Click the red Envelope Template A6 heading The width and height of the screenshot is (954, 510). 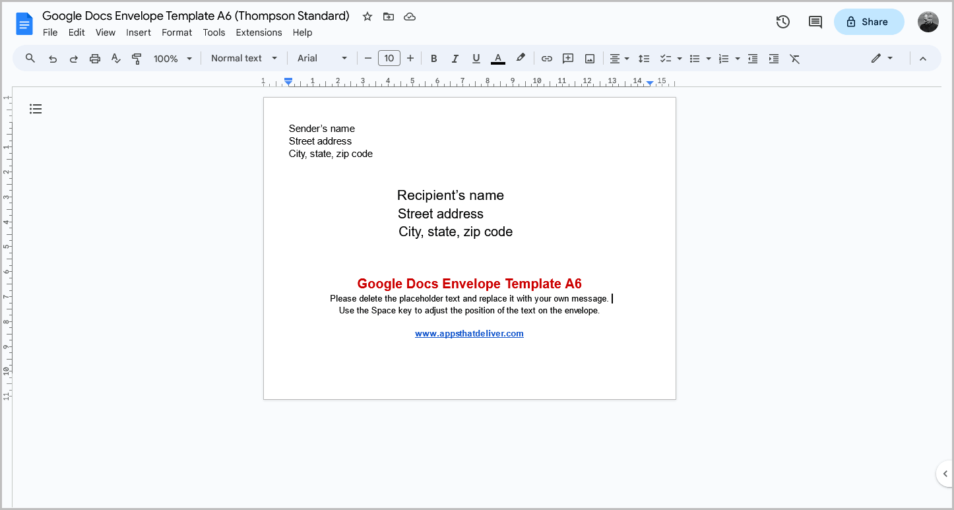469,284
